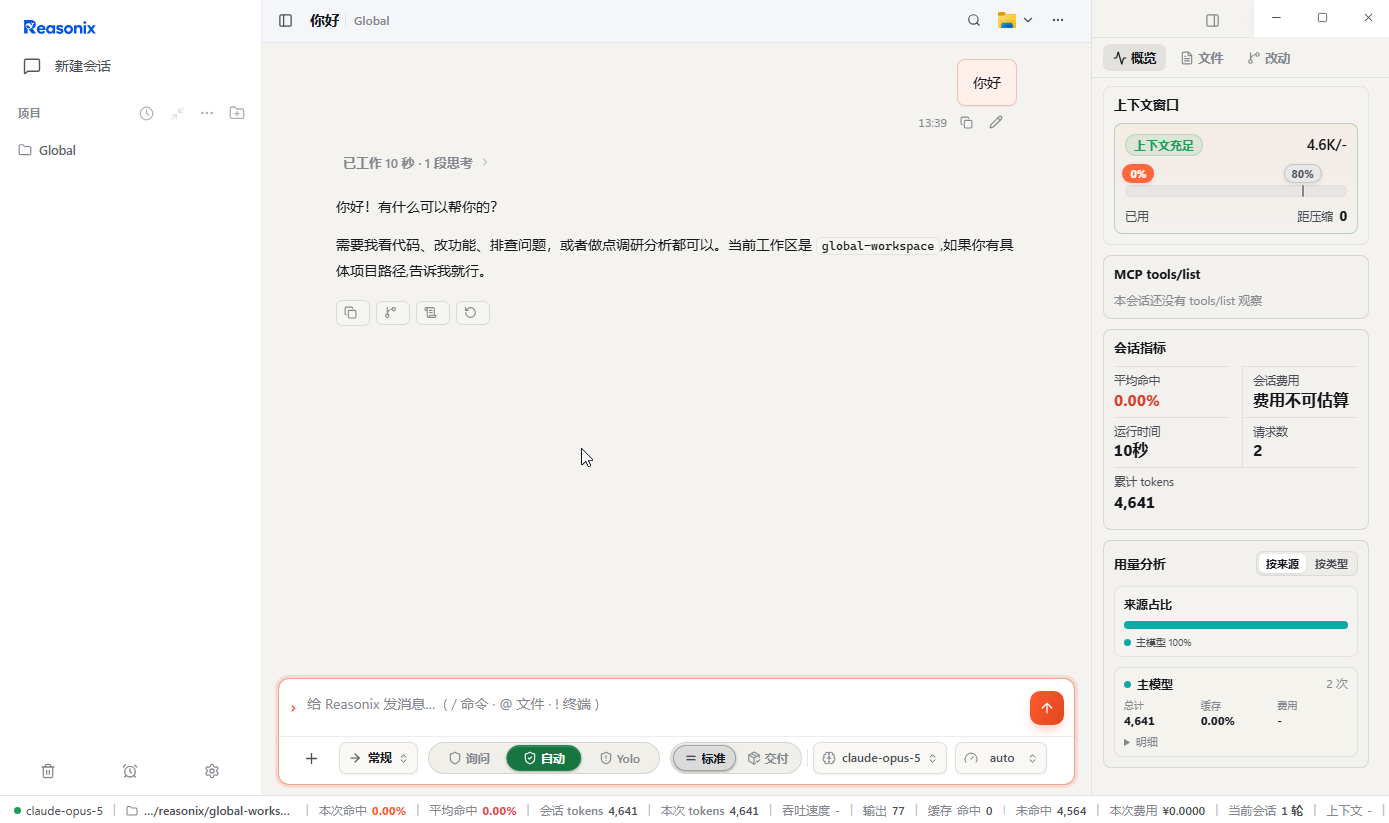Viewport: 1389px width, 823px height.
Task: Click the 主模型 usage card
Action: pyautogui.click(x=1236, y=712)
